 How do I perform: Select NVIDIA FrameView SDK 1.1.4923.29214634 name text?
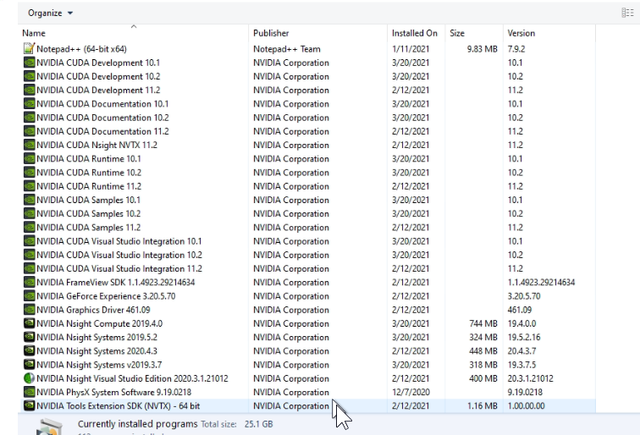116,282
